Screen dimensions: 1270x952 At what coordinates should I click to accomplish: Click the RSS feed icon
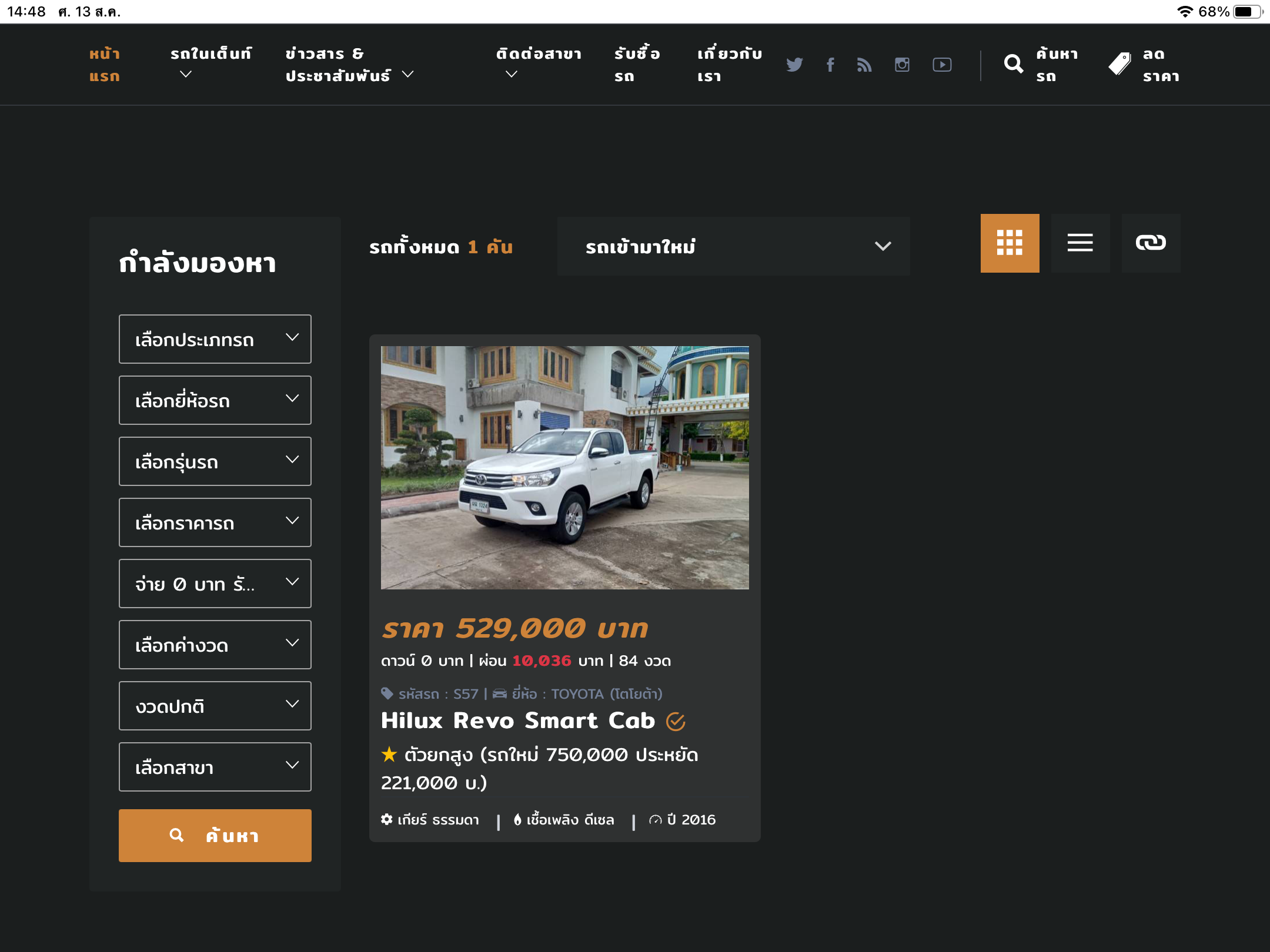(x=864, y=65)
